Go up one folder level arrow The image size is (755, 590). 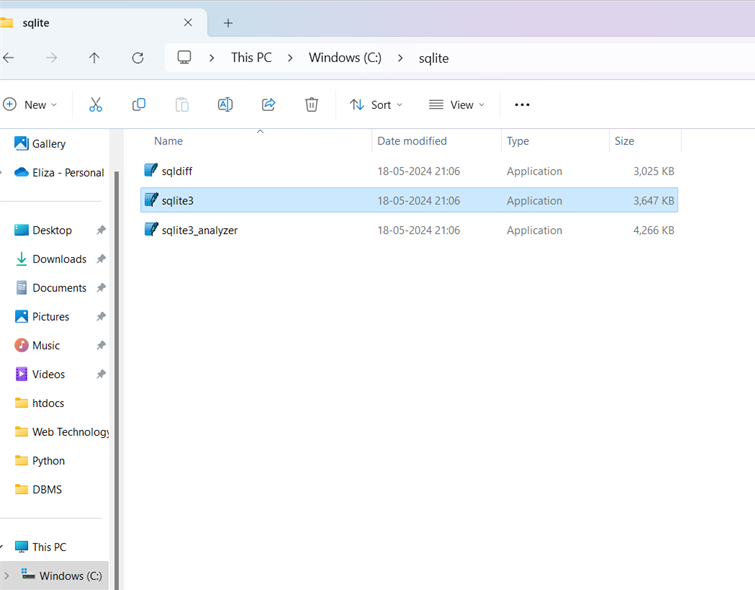tap(94, 58)
